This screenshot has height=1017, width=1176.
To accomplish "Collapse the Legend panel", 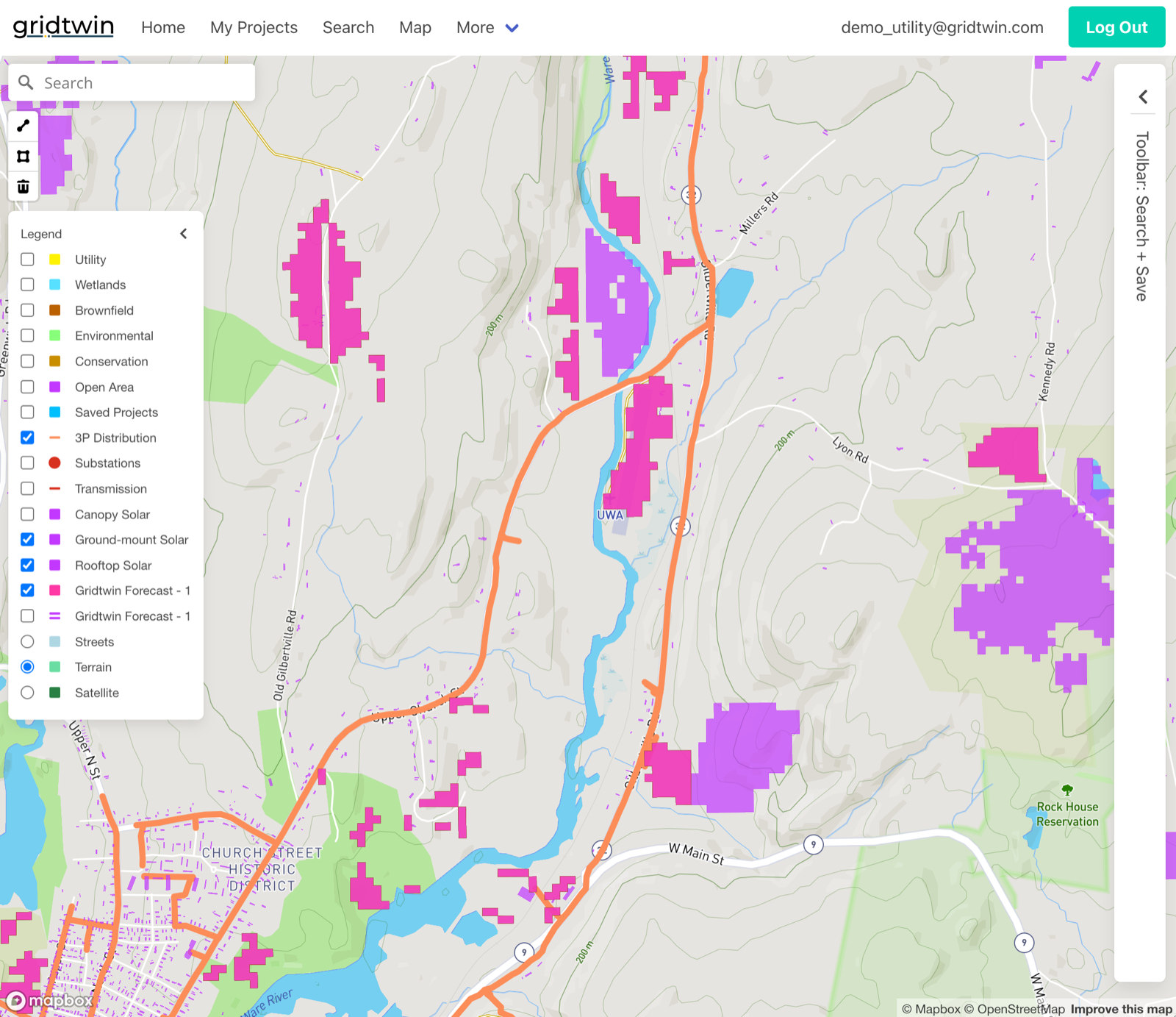I will pos(184,233).
